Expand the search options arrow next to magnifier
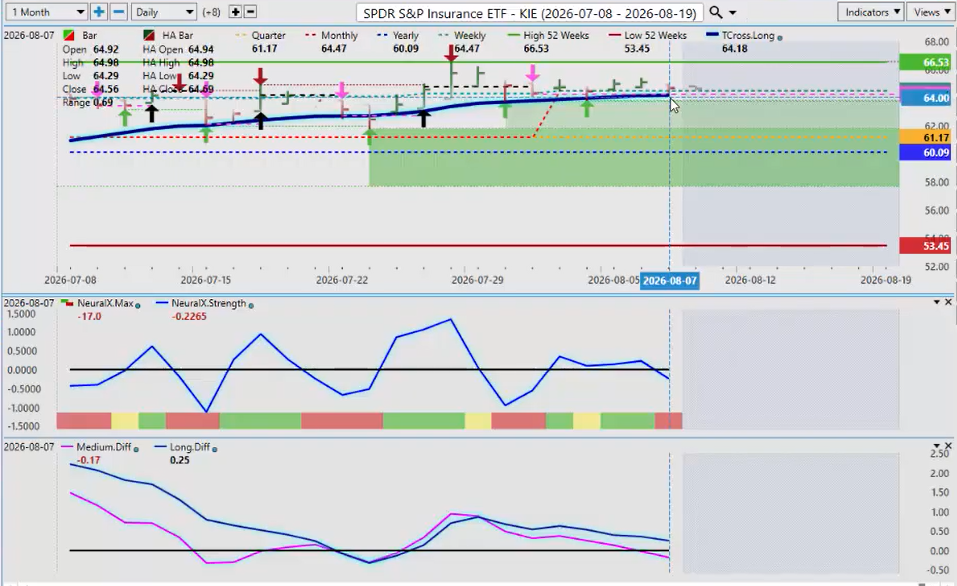Screen dimensions: 957x586 click(x=732, y=13)
